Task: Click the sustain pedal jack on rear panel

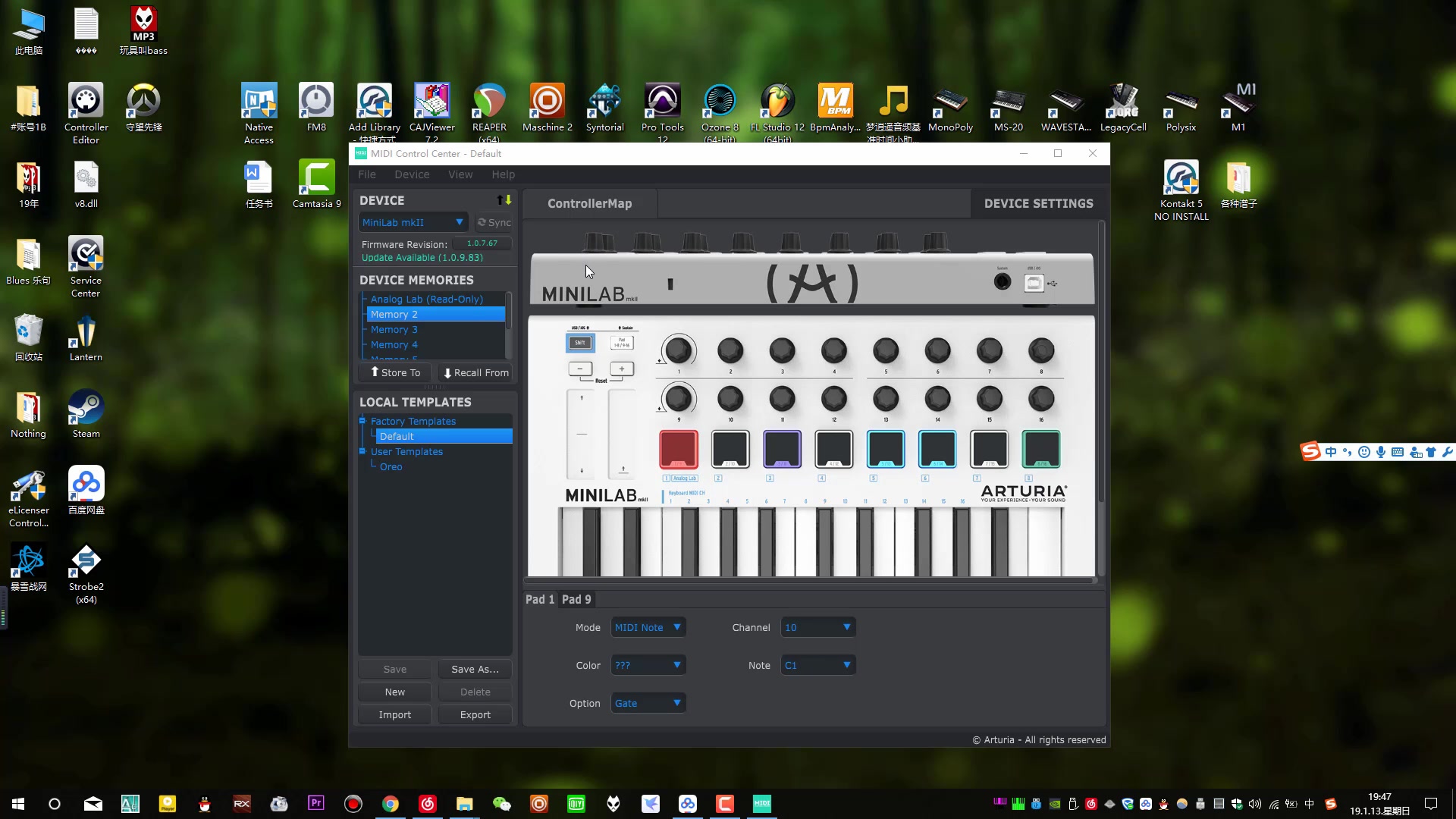Action: [1003, 282]
